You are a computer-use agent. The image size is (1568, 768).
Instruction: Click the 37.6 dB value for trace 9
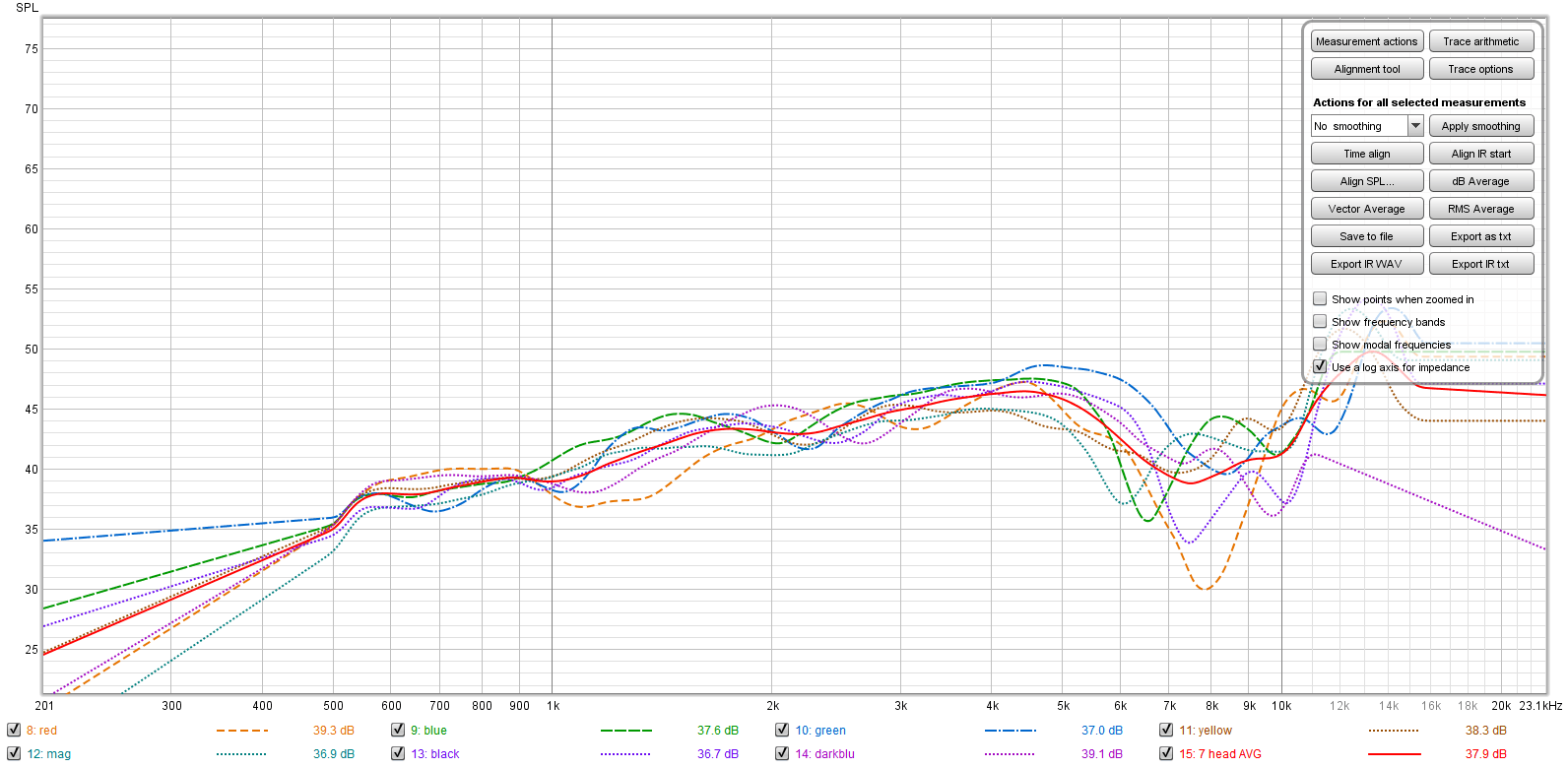(718, 731)
